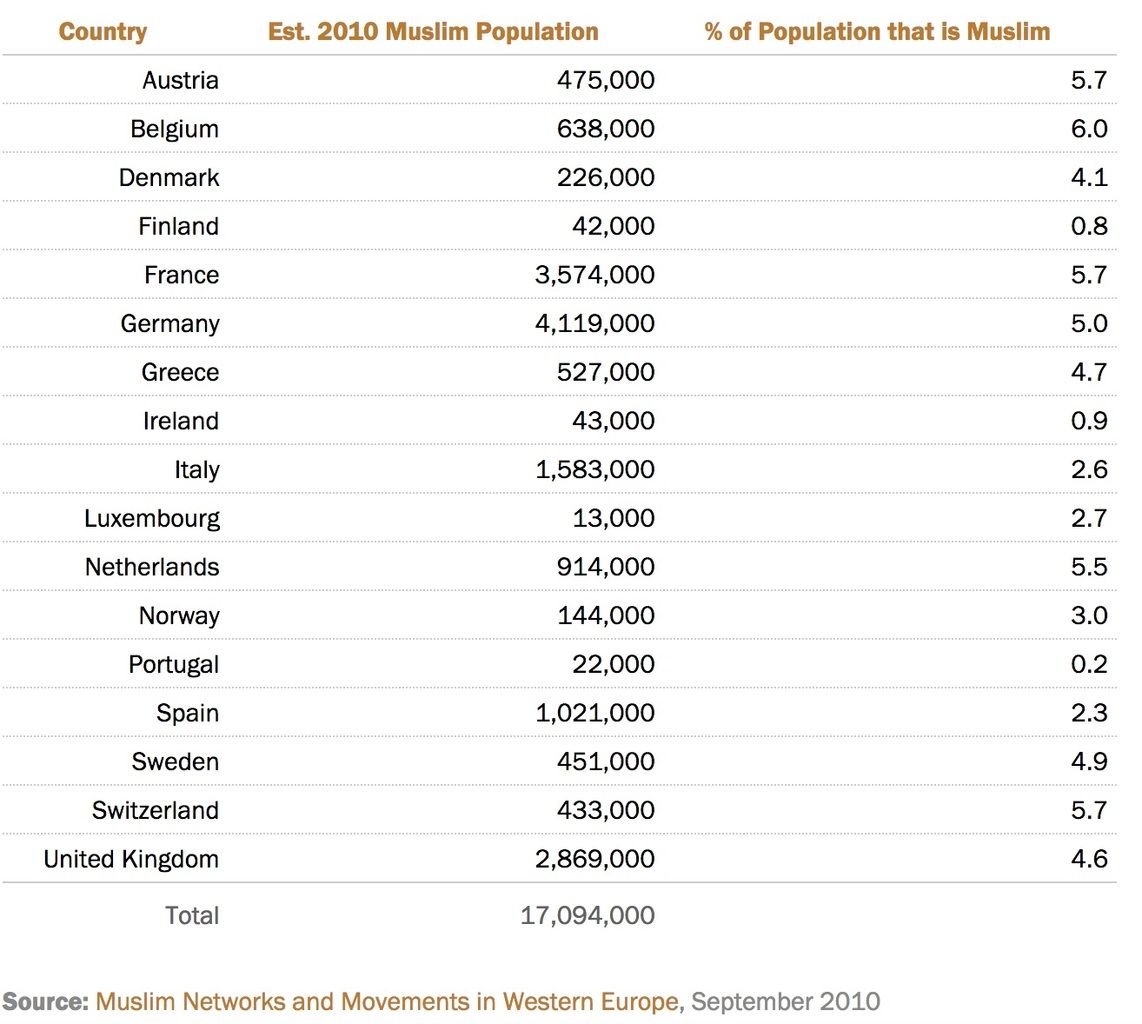Click France's population figure 3,574,000
1142x1024 pixels.
pos(595,275)
